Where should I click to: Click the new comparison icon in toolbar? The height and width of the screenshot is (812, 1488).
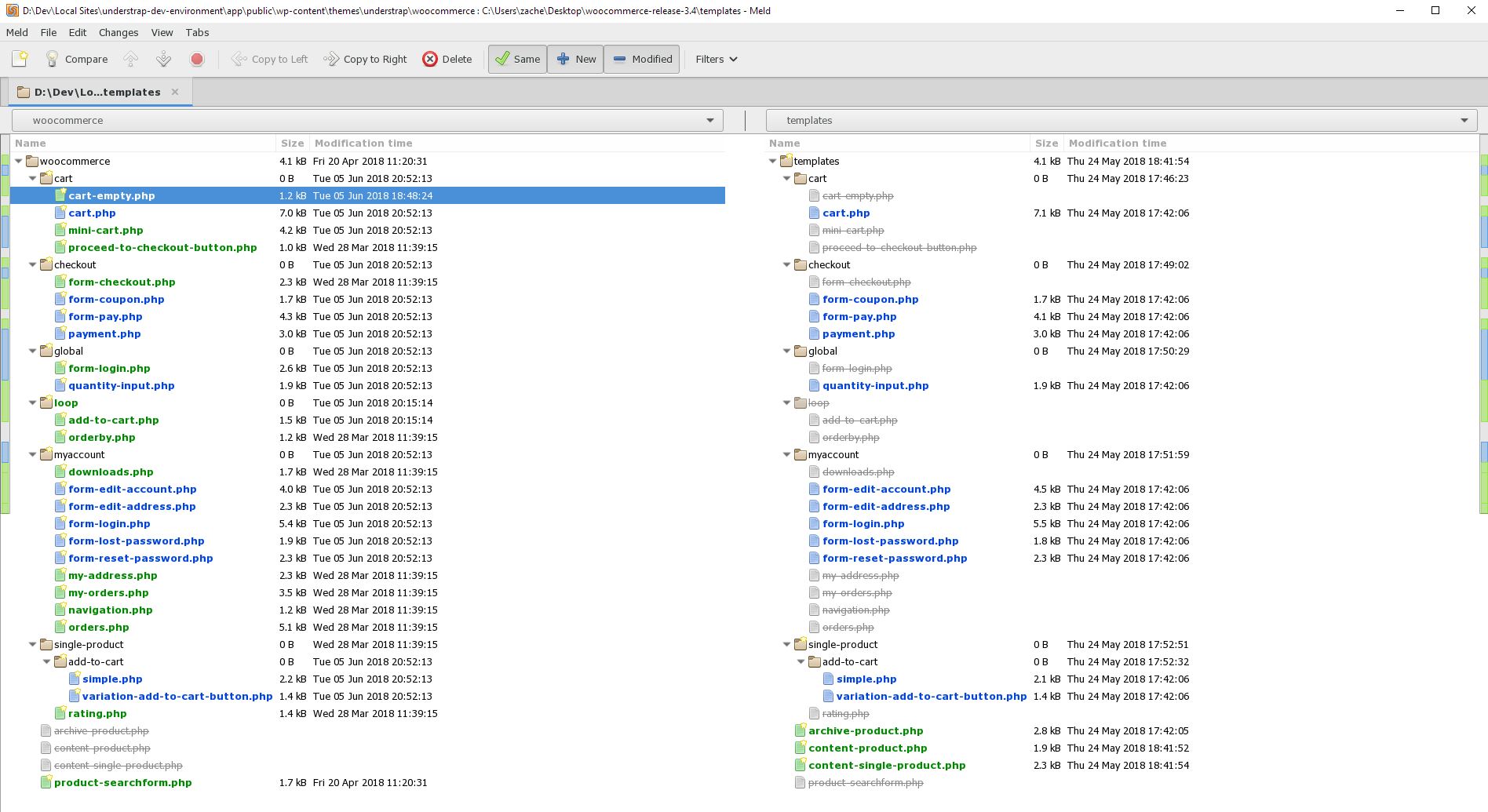point(20,59)
